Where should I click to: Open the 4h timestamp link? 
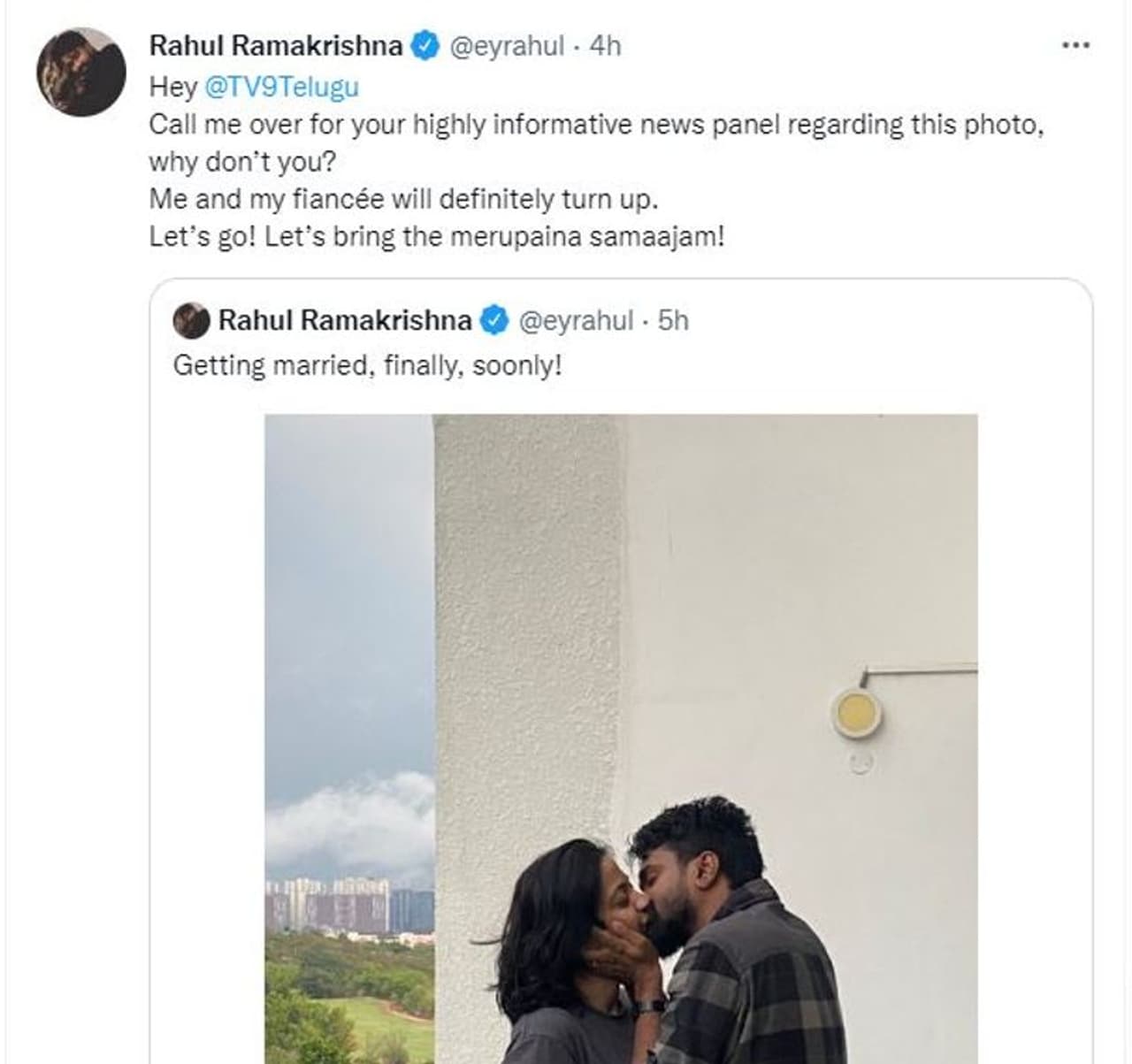click(605, 45)
